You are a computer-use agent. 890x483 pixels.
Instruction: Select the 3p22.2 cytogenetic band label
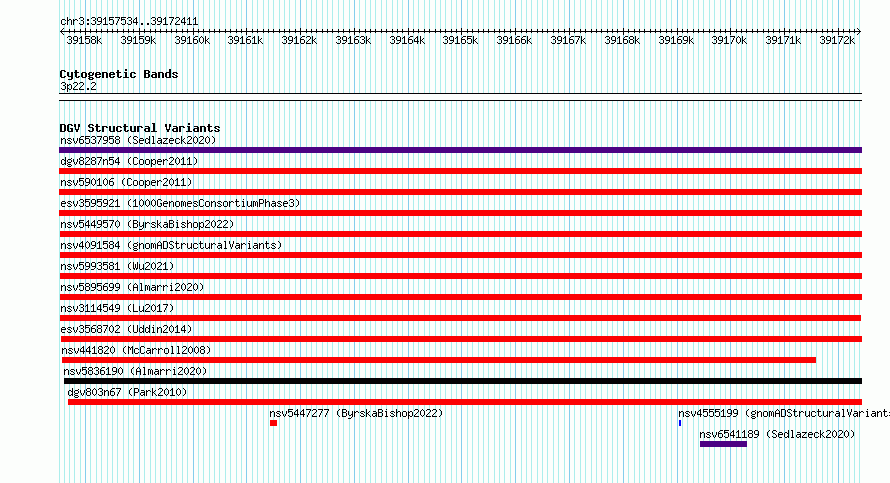point(78,86)
